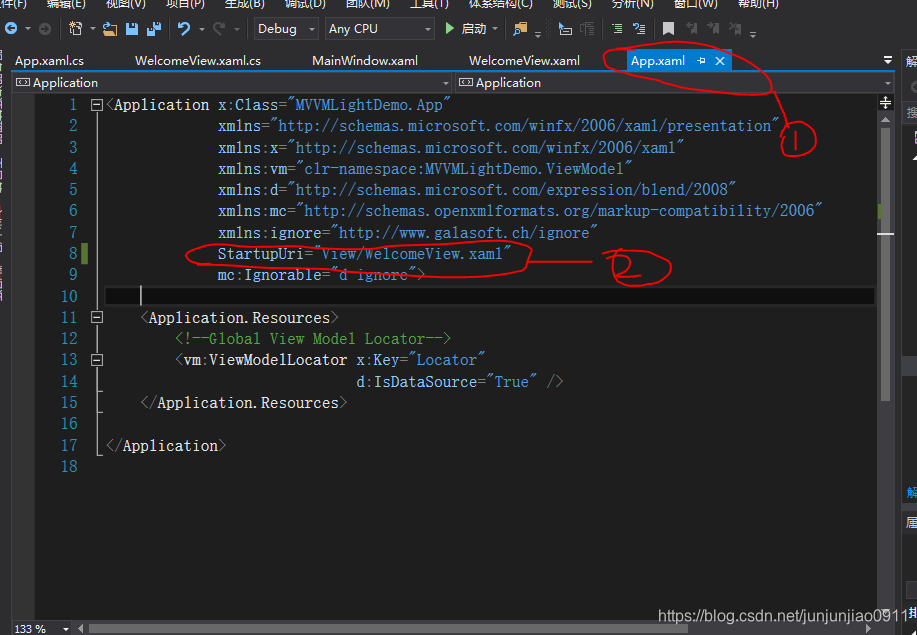Screen dimensions: 917x635
Task: Click mc:Ignorable attribute on line 9
Action: 269,275
